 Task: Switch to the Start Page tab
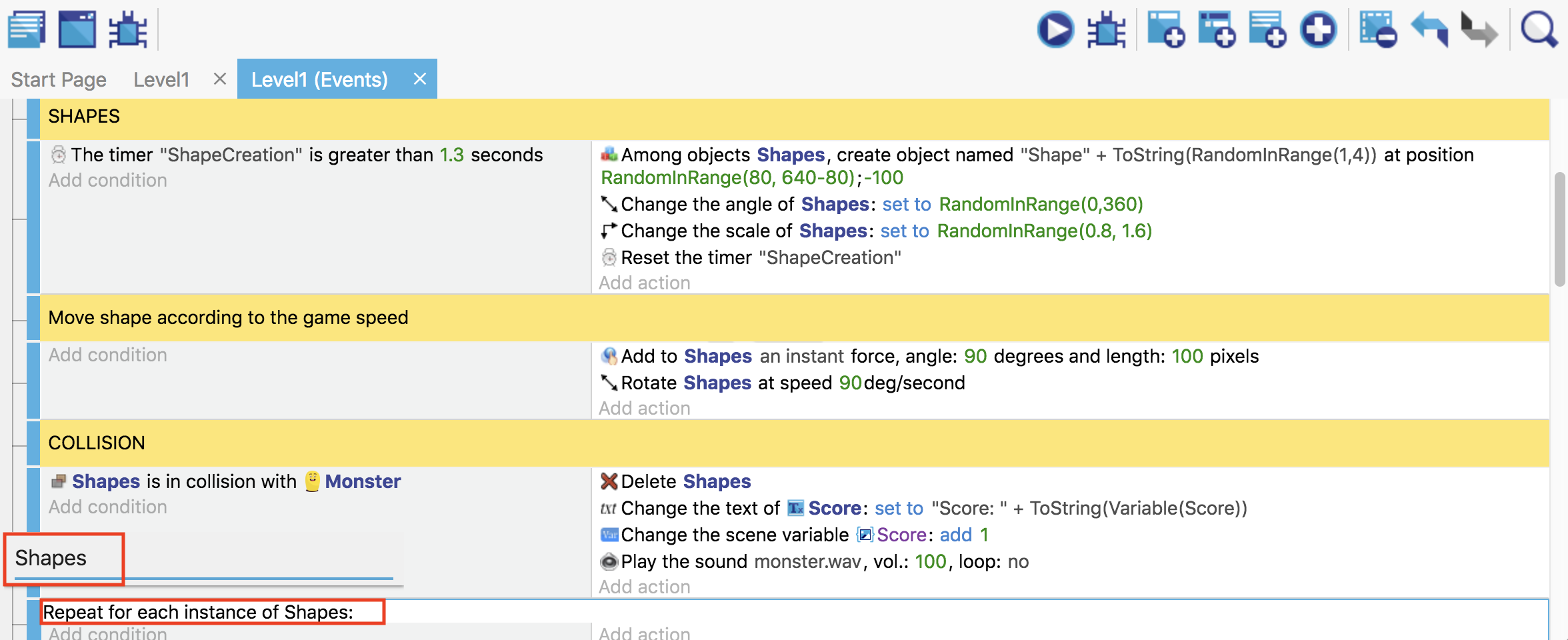coord(59,79)
